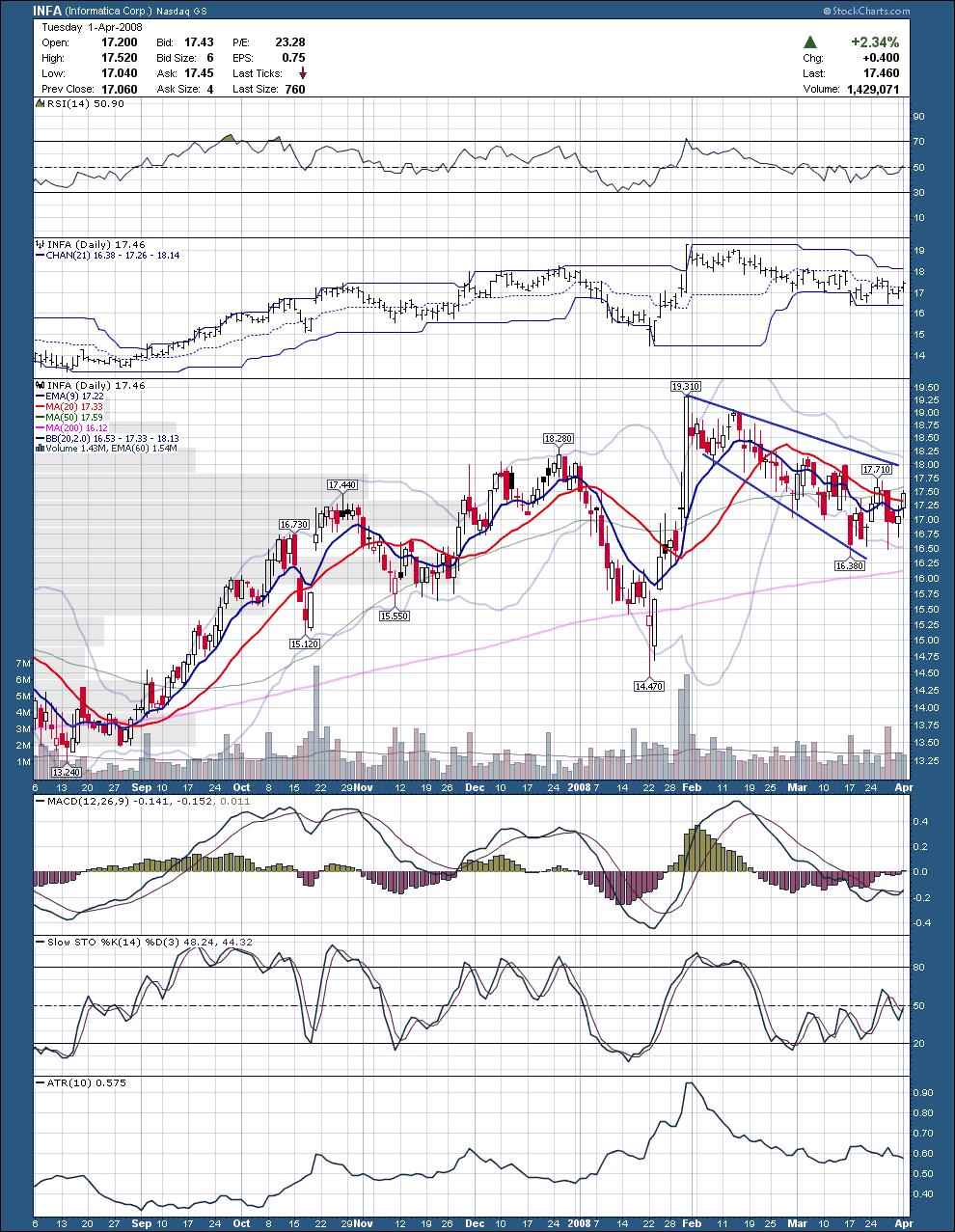Viewport: 955px width, 1232px height.
Task: Click the Low value 17.040
Action: pyautogui.click(x=120, y=73)
